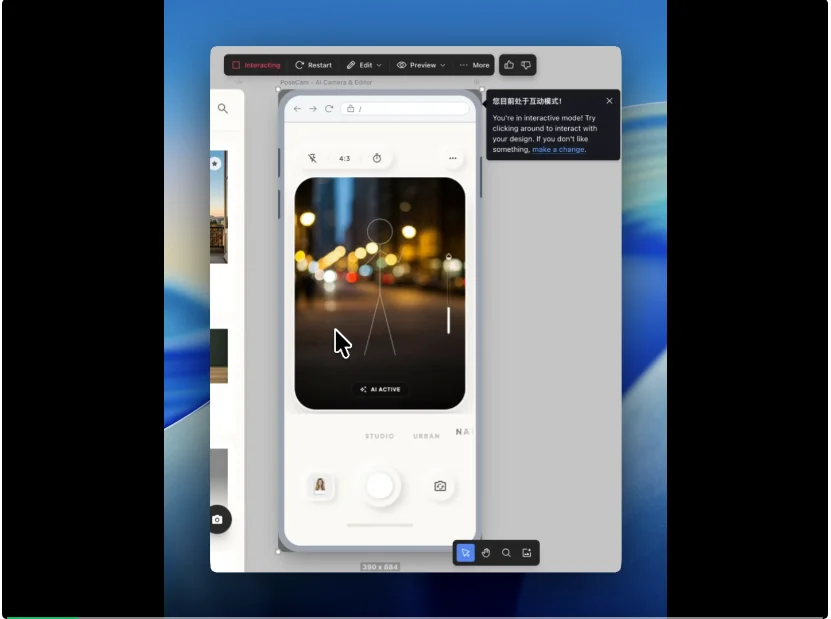Screen dimensions: 831x619
Task: Toggle the camera flash off icon
Action: point(312,158)
